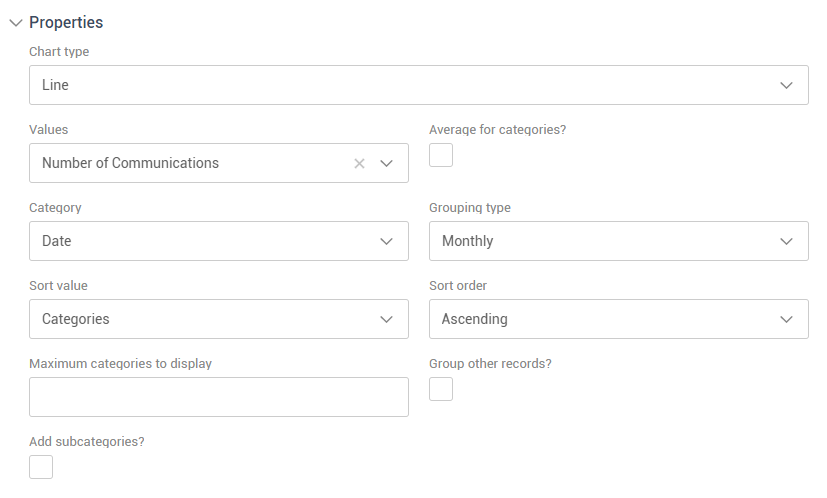Image resolution: width=827 pixels, height=498 pixels.
Task: Click the Number of Communications text
Action: pyautogui.click(x=130, y=163)
